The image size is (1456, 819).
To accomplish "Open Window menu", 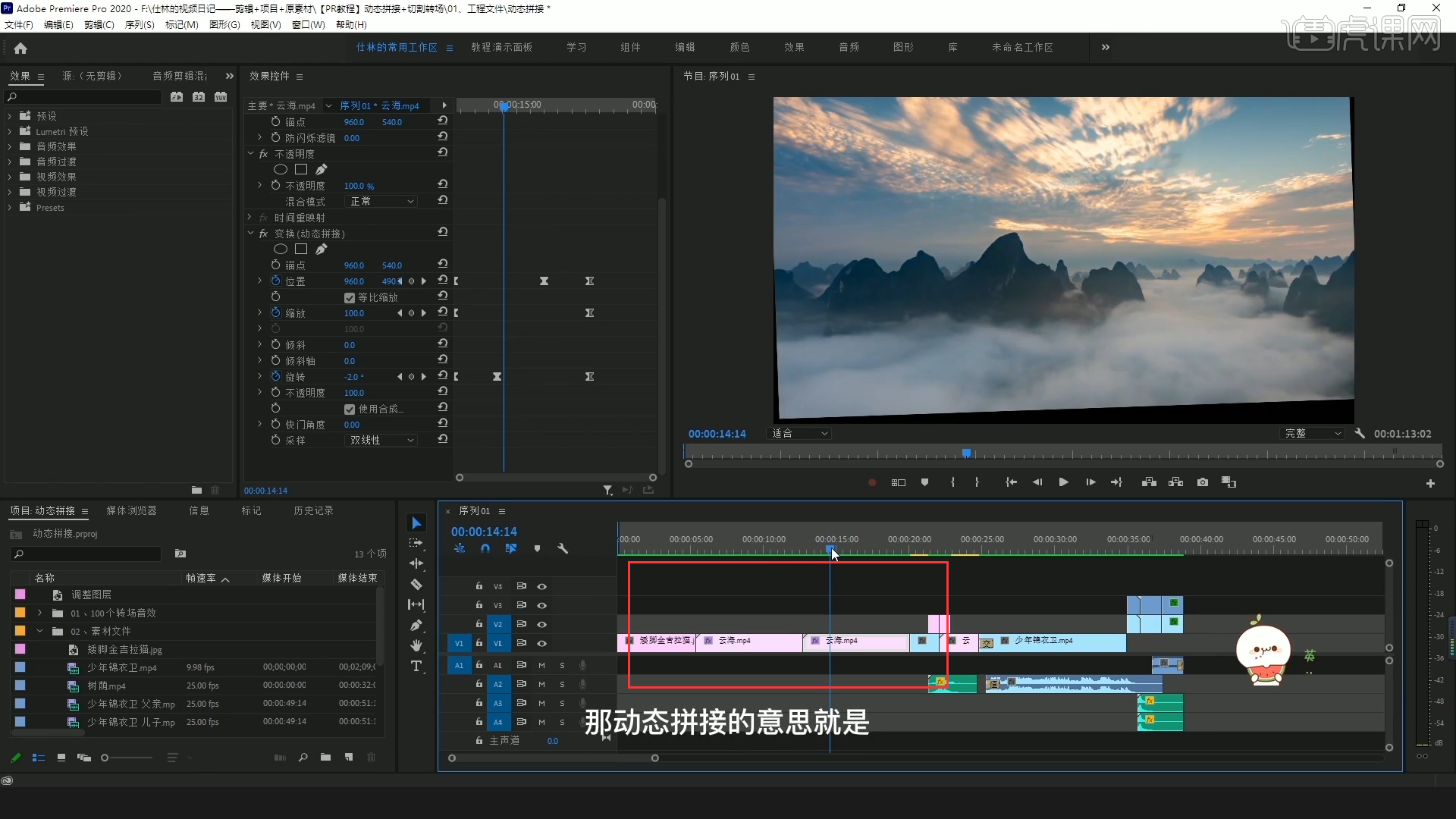I will pyautogui.click(x=308, y=25).
